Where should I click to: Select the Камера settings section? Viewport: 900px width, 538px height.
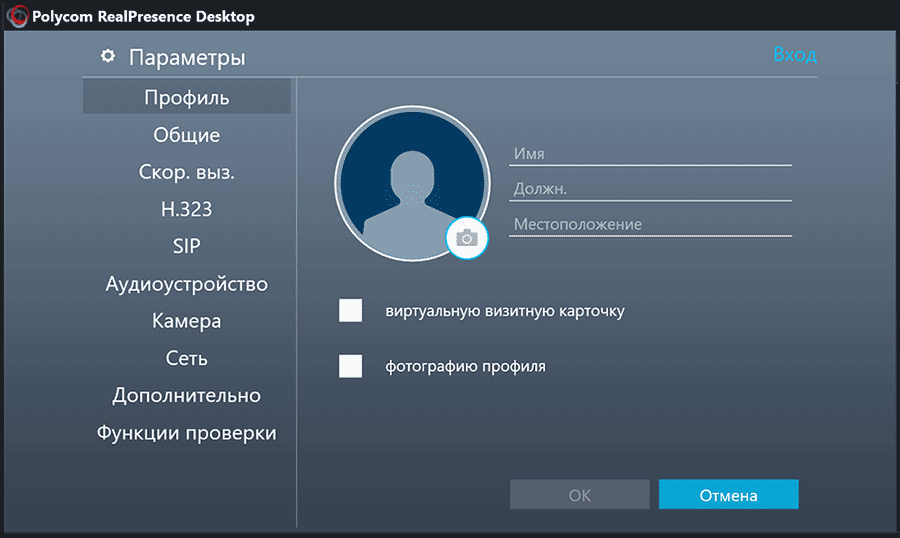187,321
